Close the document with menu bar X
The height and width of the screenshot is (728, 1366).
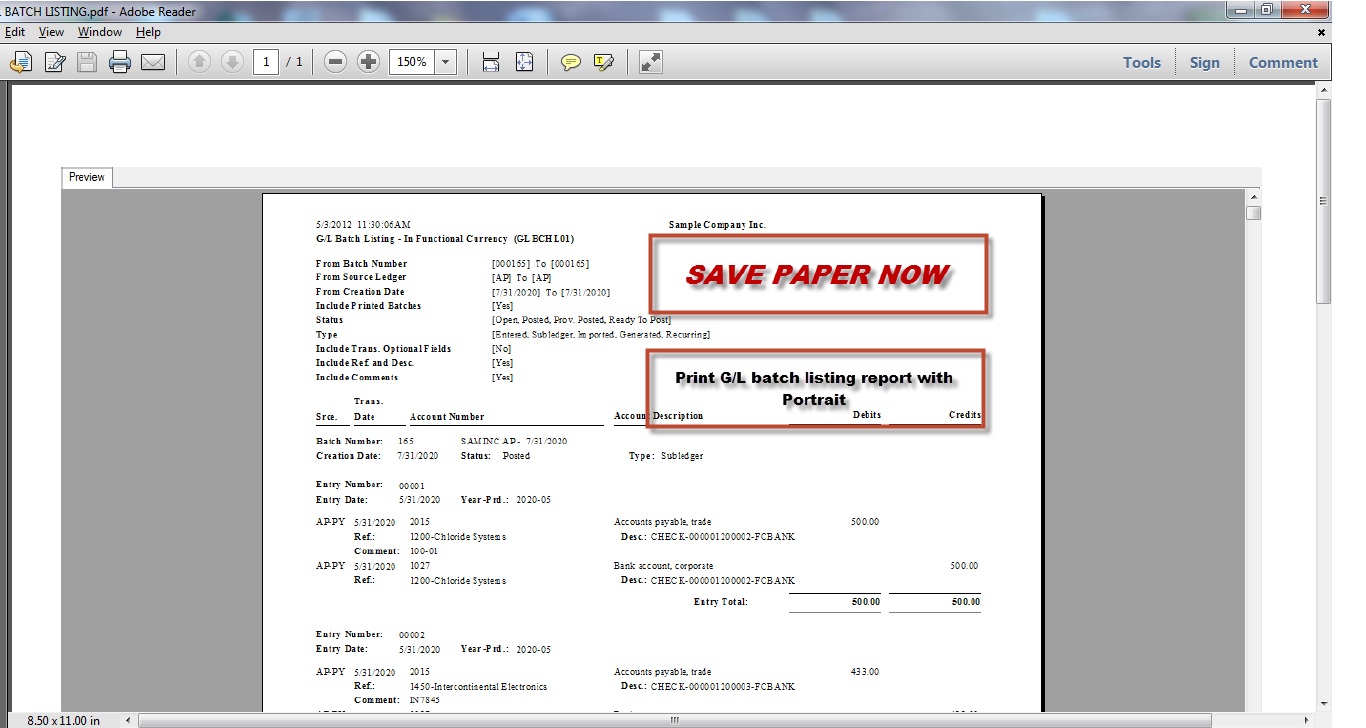pos(1321,32)
